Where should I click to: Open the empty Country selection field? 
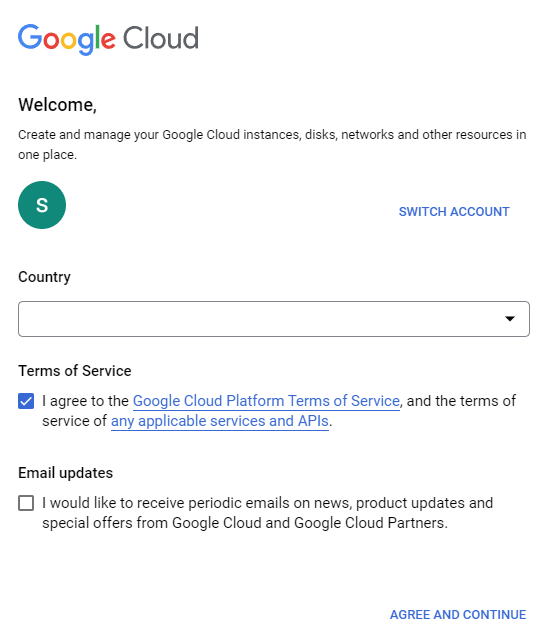(x=274, y=319)
